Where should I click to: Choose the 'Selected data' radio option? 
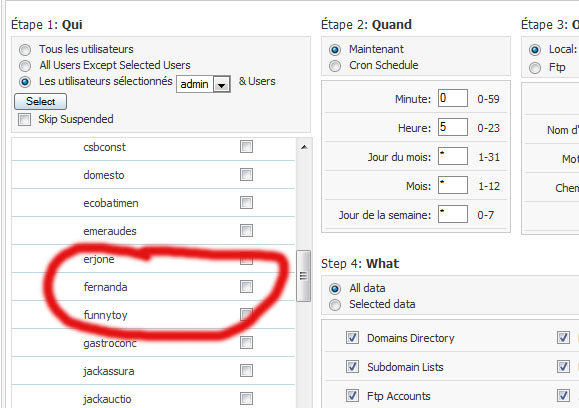point(335,305)
